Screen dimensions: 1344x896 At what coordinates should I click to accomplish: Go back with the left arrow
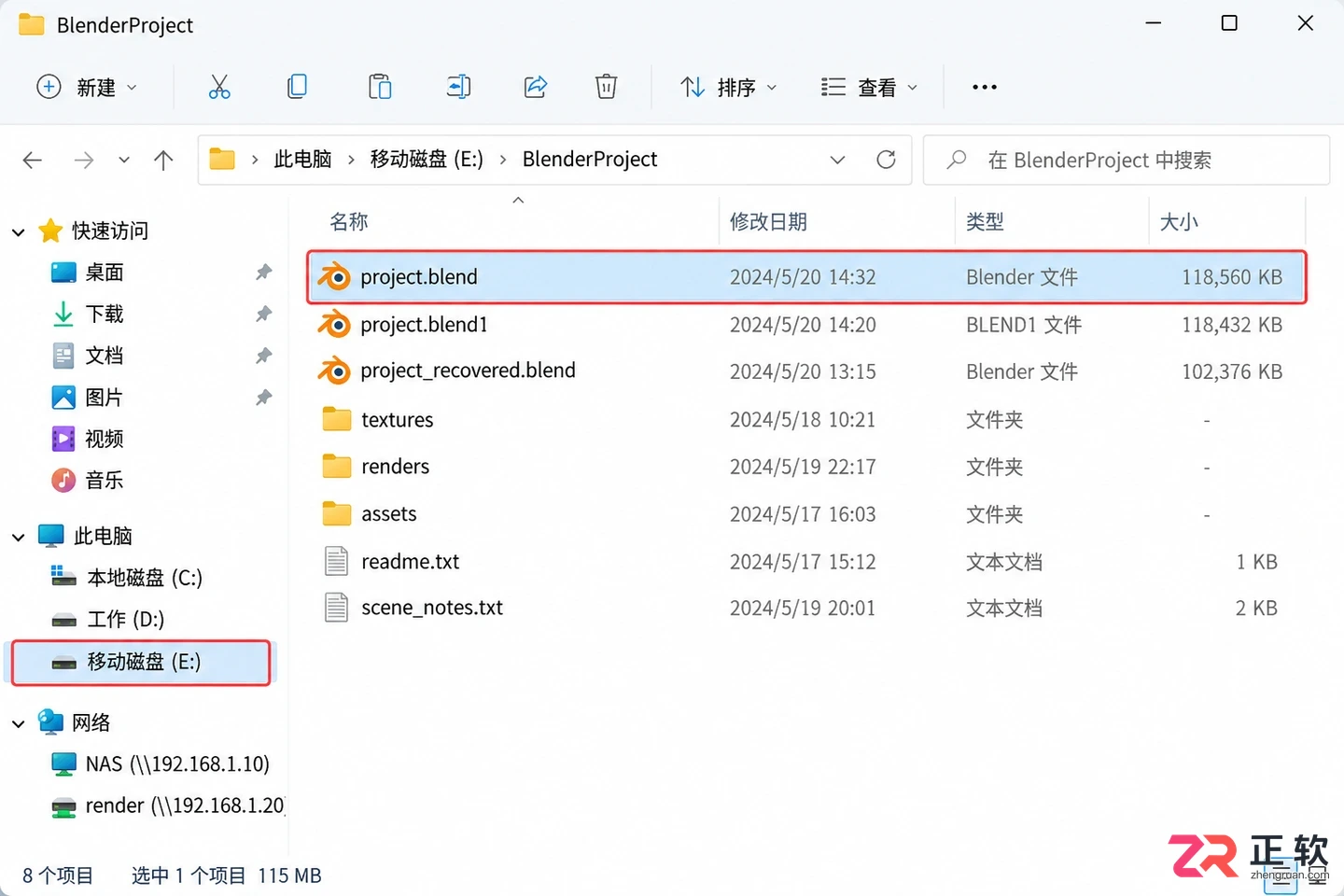(x=33, y=161)
